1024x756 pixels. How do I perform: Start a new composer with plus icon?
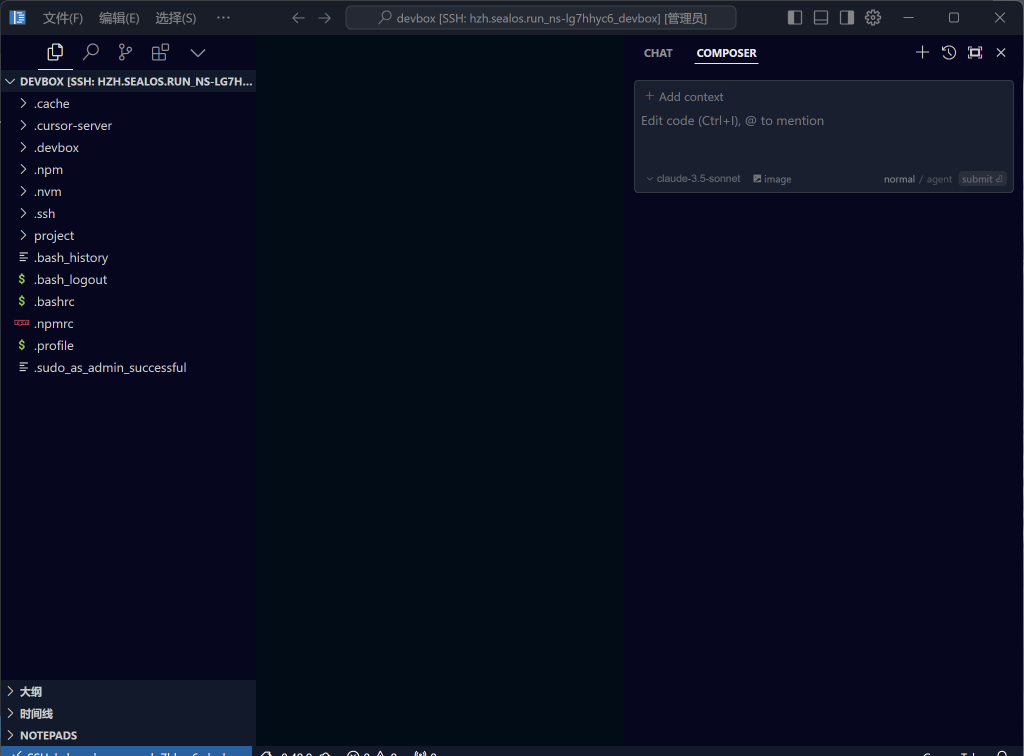(922, 52)
